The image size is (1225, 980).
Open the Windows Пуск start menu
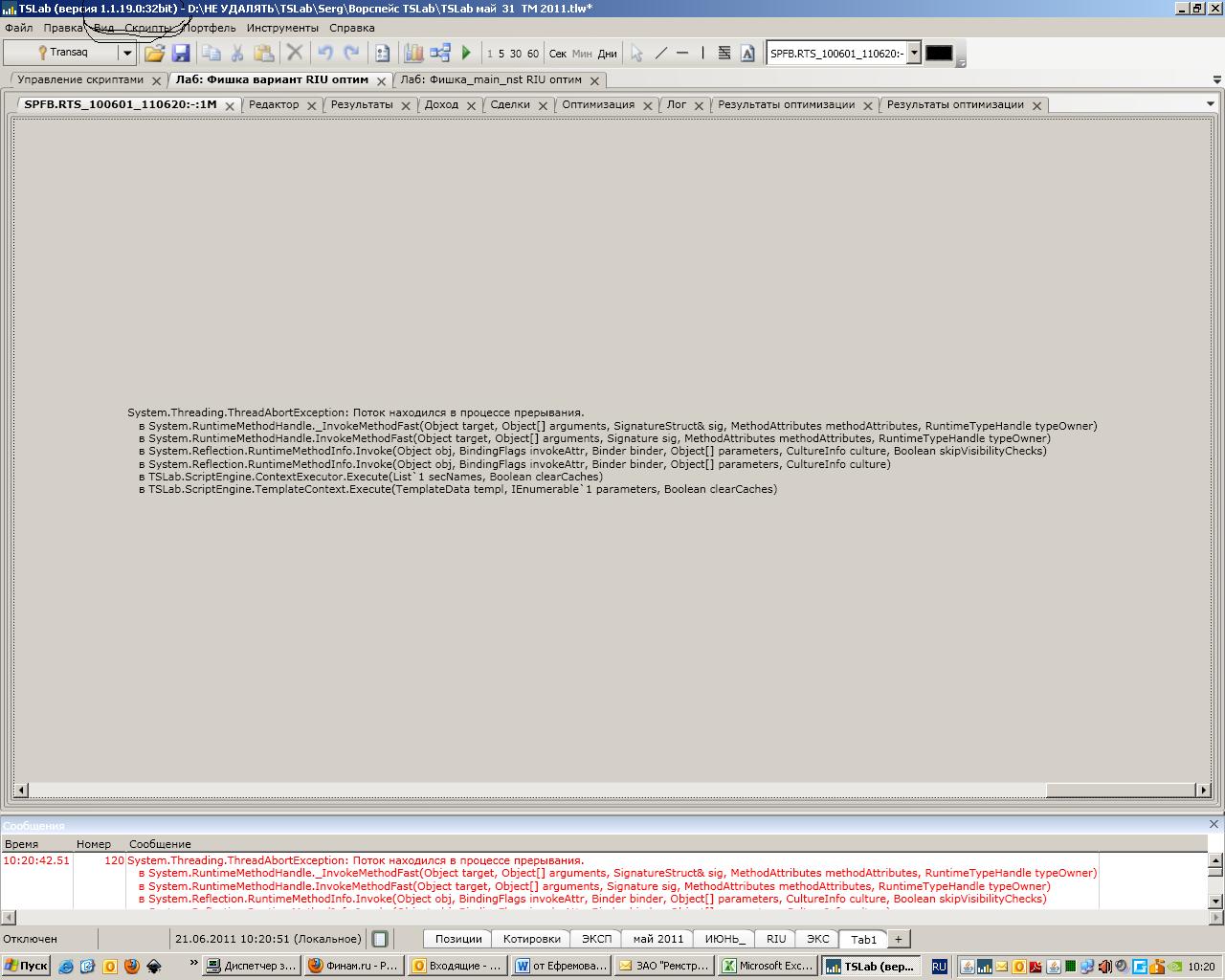click(x=26, y=966)
